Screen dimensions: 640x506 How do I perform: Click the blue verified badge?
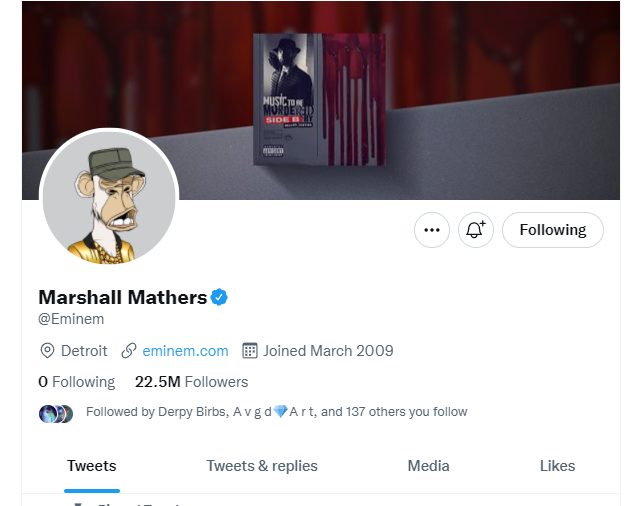219,297
